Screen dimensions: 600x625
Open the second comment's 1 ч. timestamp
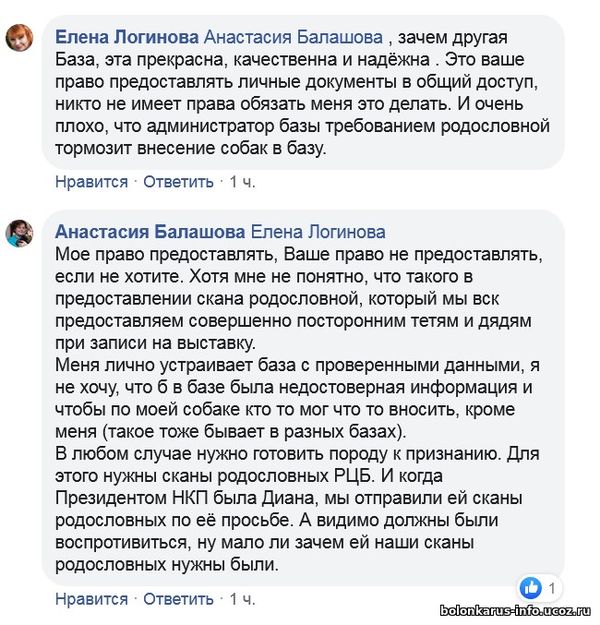click(242, 599)
